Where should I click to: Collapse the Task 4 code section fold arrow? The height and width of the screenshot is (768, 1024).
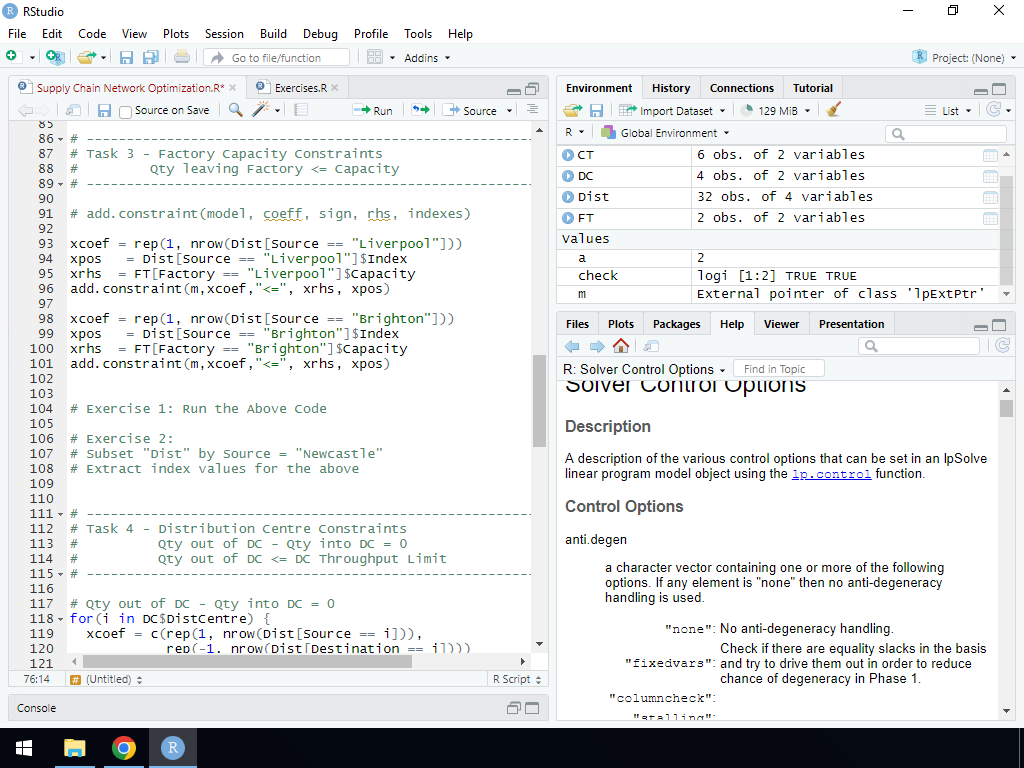(61, 514)
